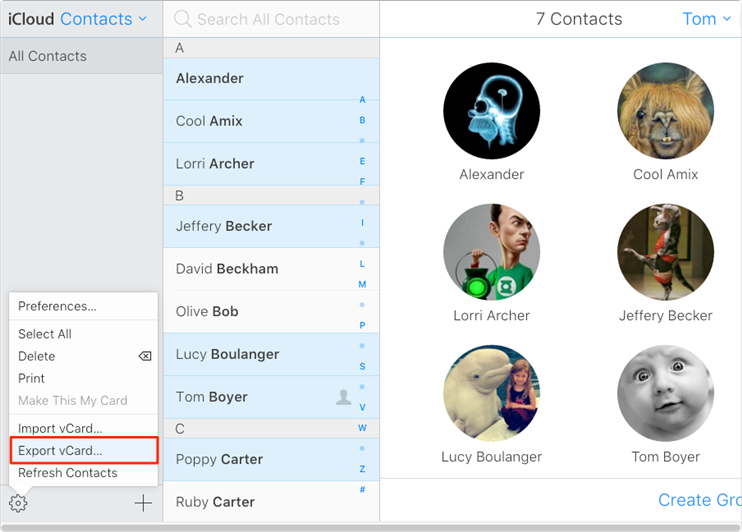This screenshot has width=742, height=532.
Task: Choose Export vCard... menu entry
Action: pyautogui.click(x=83, y=451)
